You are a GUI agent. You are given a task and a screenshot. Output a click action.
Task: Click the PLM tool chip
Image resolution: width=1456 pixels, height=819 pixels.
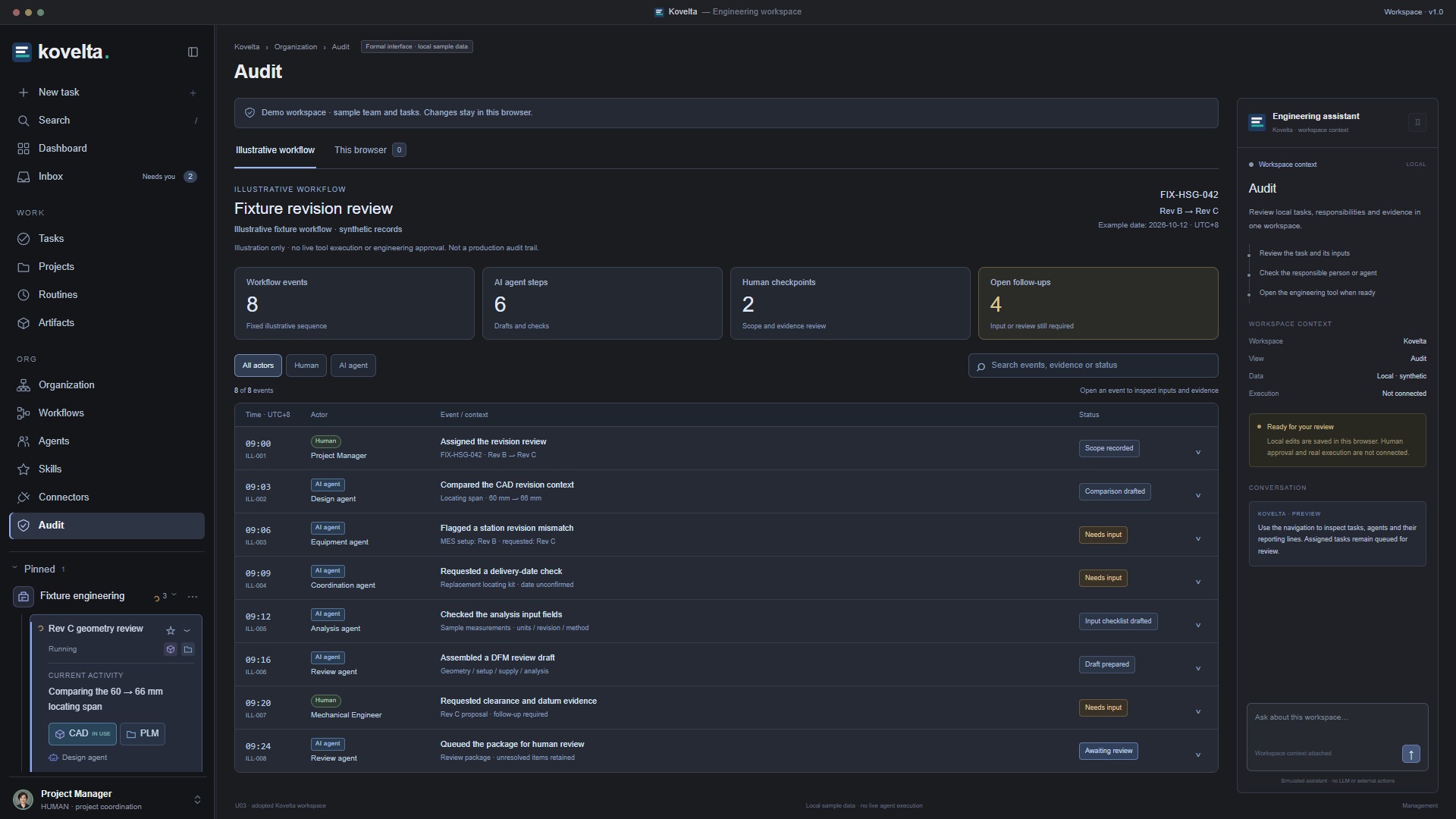143,734
